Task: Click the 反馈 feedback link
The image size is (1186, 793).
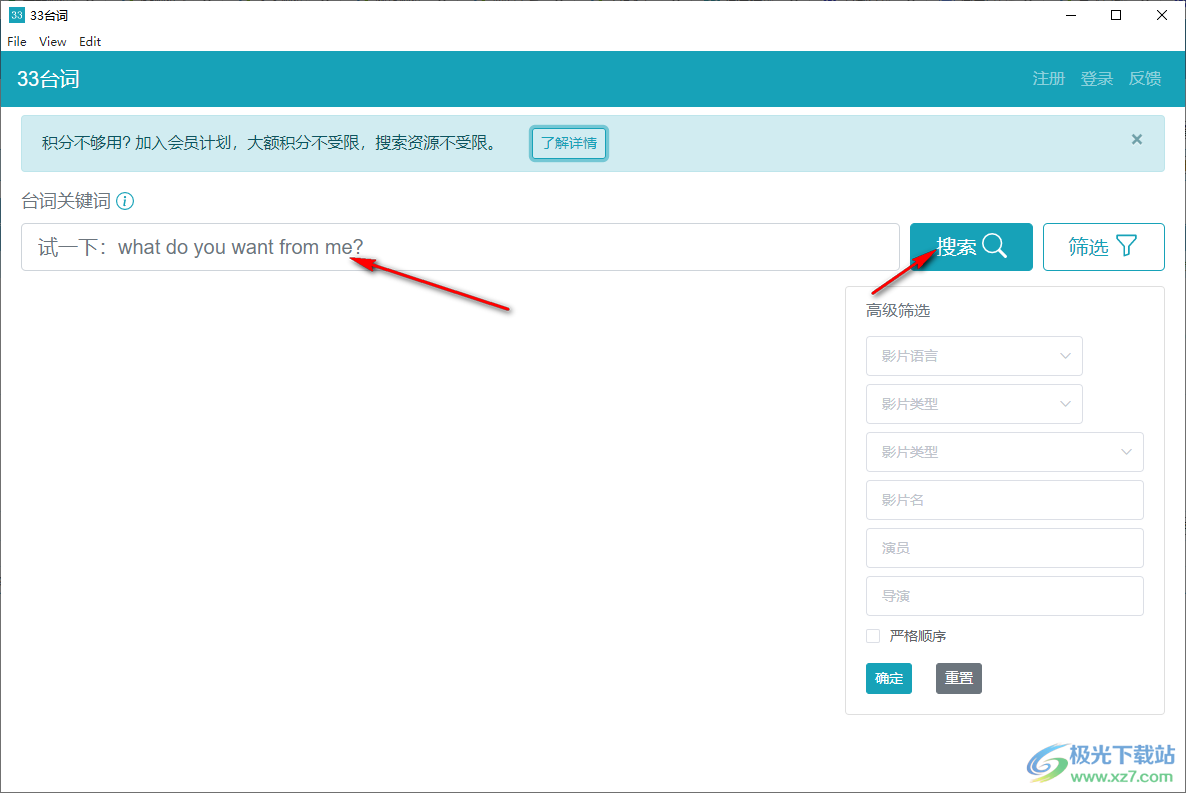Action: click(x=1144, y=79)
